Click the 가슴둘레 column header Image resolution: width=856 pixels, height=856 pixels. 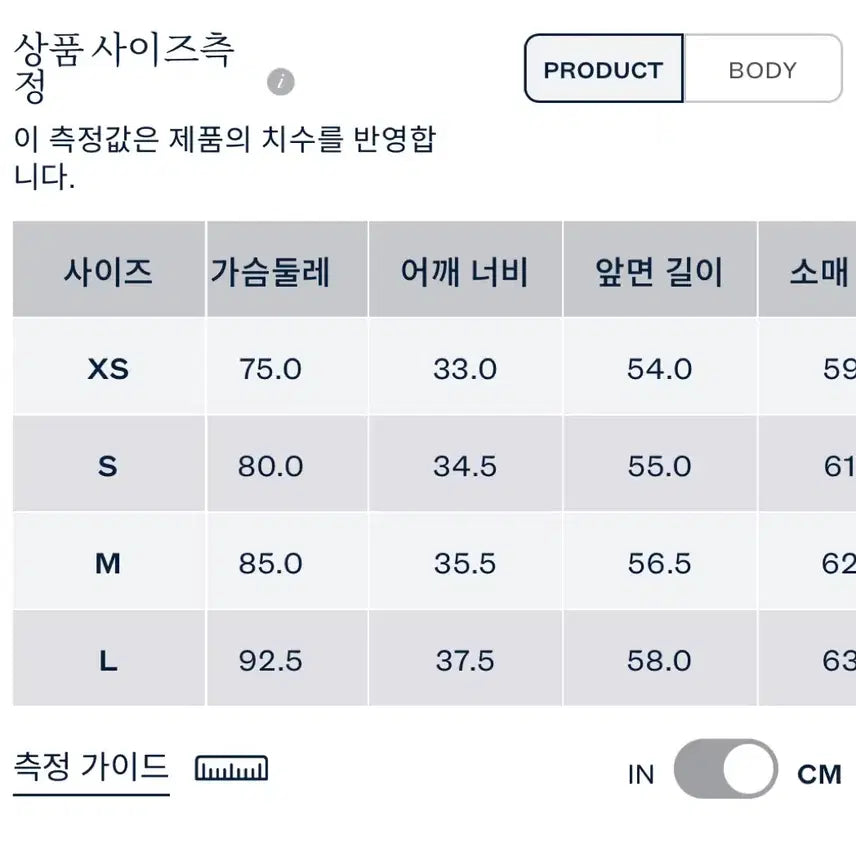[x=270, y=272]
